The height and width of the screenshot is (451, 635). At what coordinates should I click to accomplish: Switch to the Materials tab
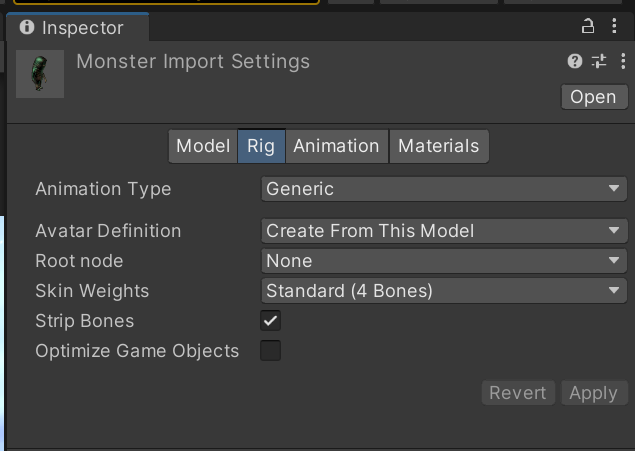(x=439, y=146)
